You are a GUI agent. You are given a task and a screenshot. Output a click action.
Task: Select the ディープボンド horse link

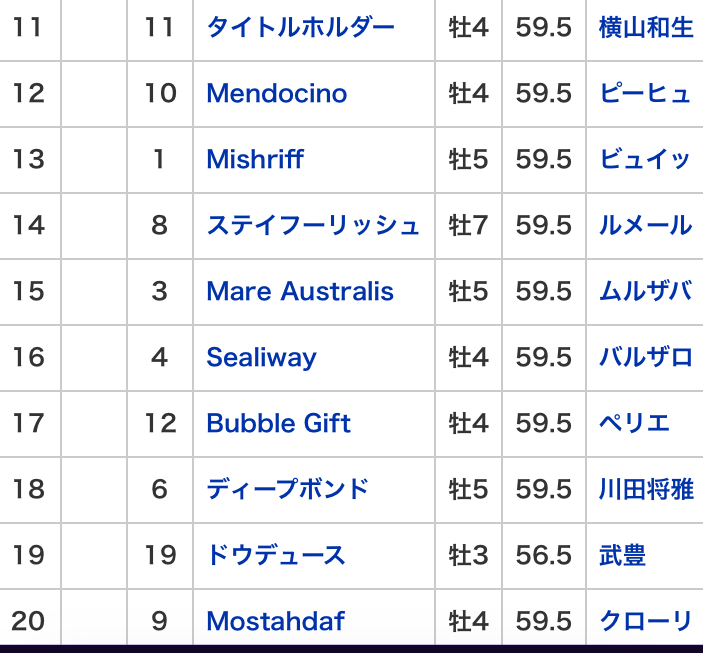point(288,489)
